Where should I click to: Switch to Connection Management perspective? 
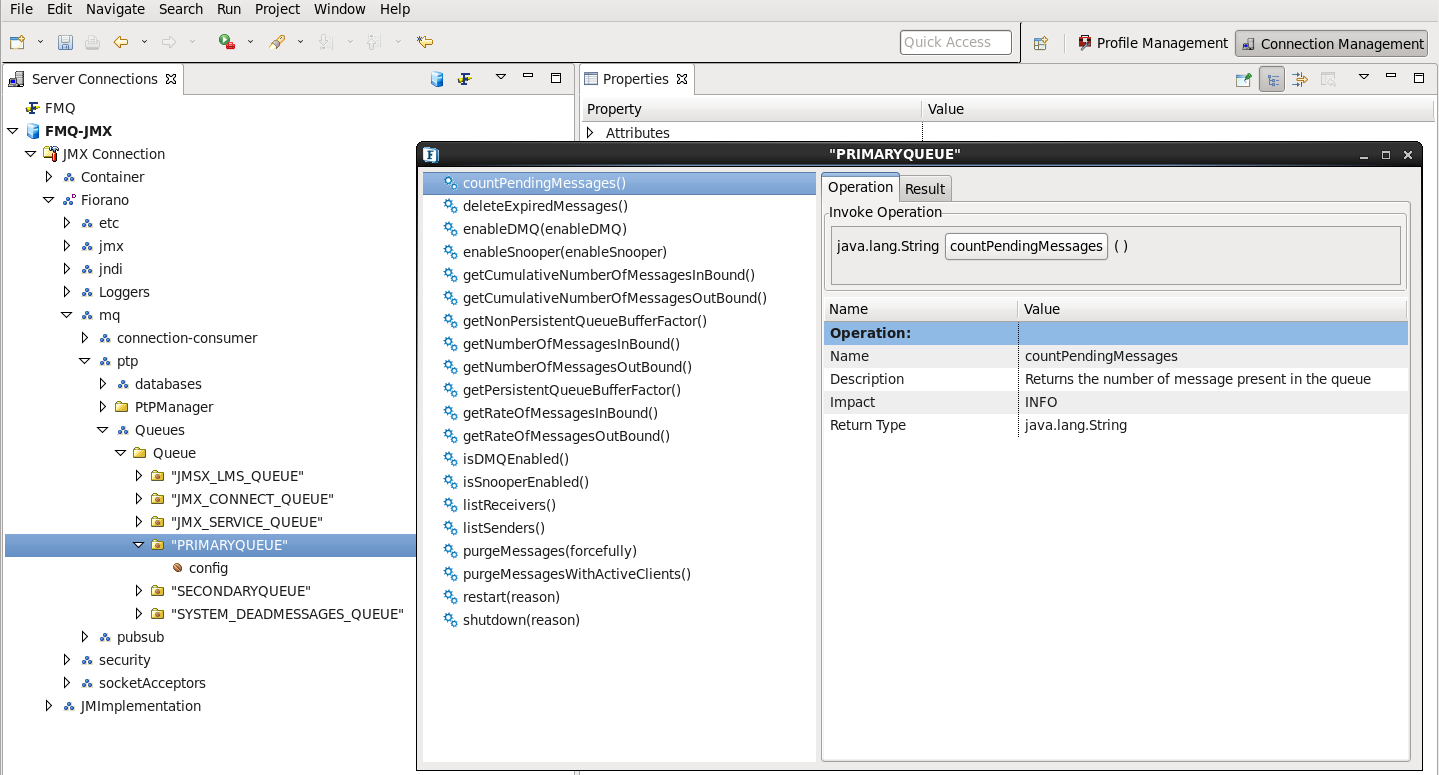pos(1331,43)
